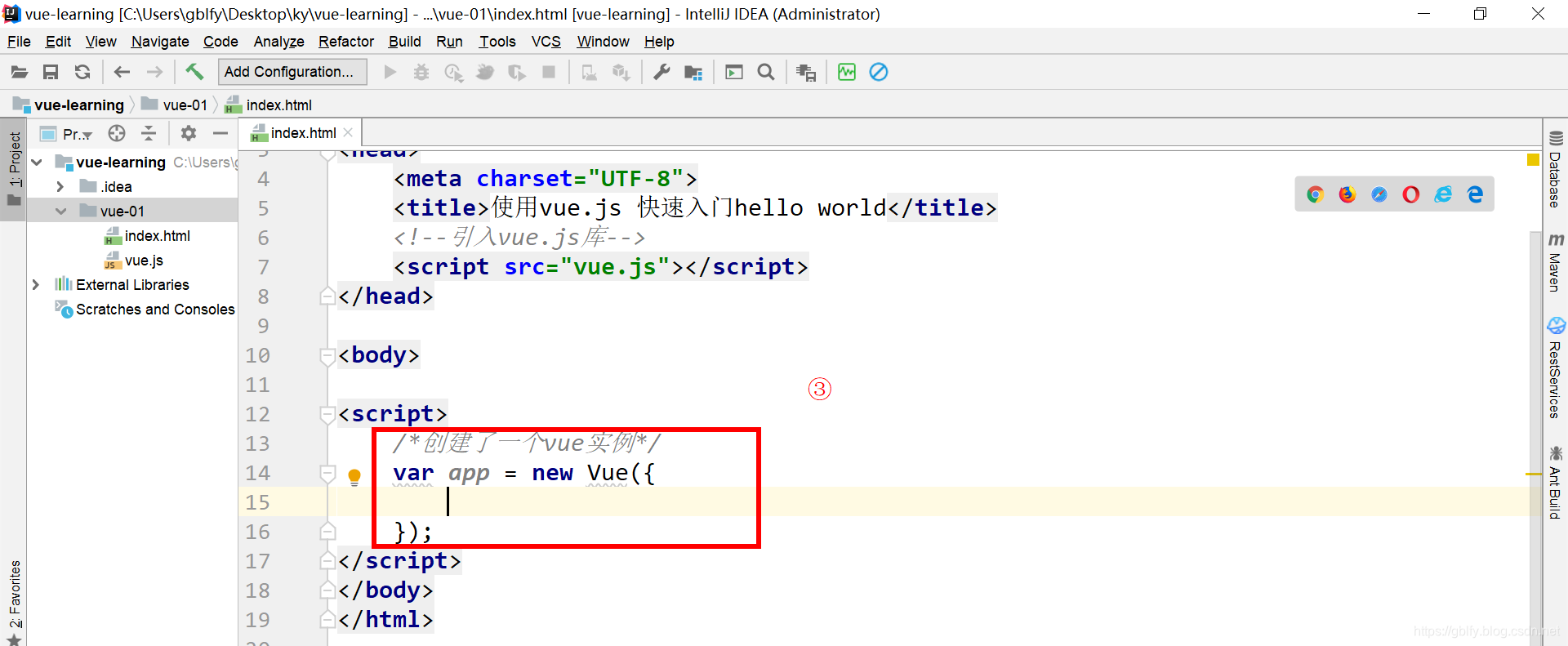Hide the Project panel with minus icon

[x=220, y=133]
